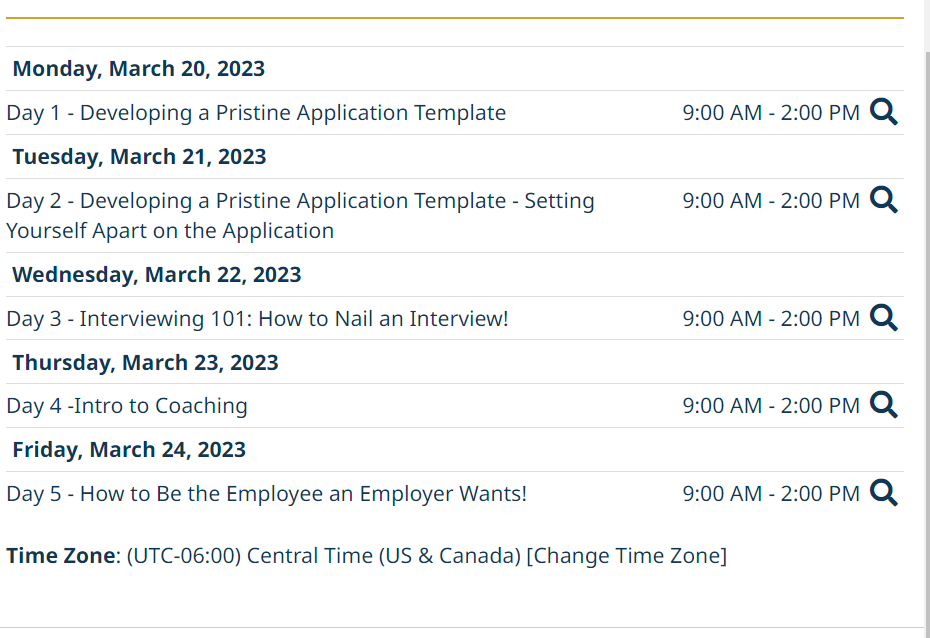Click the Change Time Zone link
Screen dimensions: 930x638
coord(626,556)
